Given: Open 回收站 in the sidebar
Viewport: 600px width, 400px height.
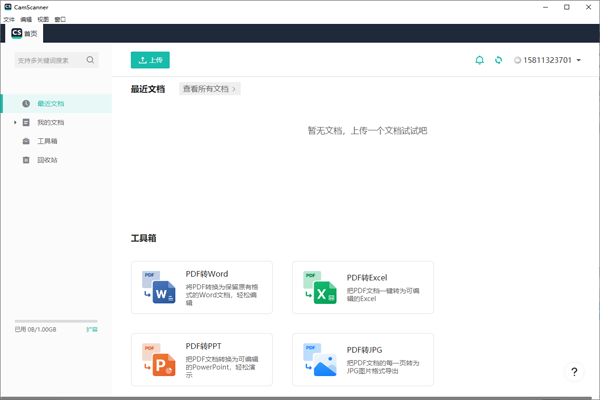Looking at the screenshot, I should (48, 160).
